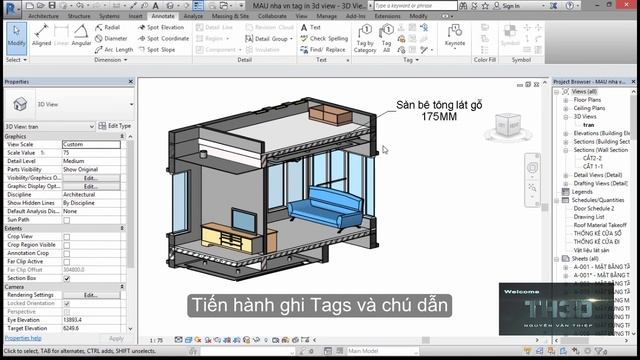Click the Scale Value field showing 75

91,153
